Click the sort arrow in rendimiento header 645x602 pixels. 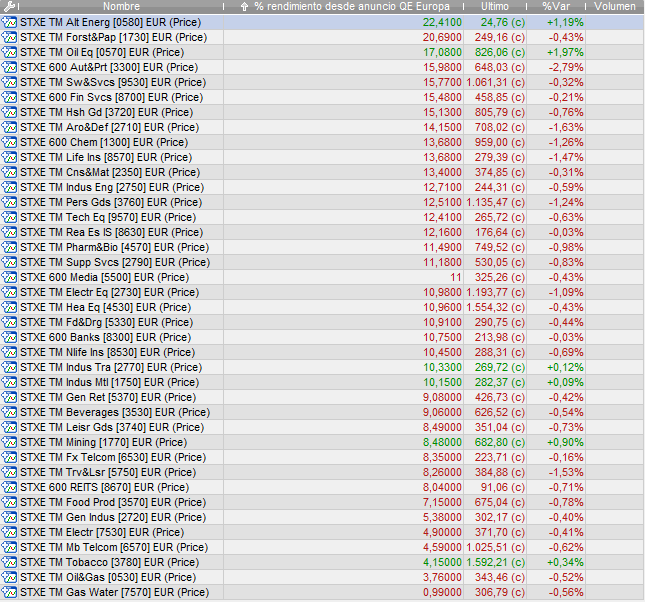coord(244,7)
